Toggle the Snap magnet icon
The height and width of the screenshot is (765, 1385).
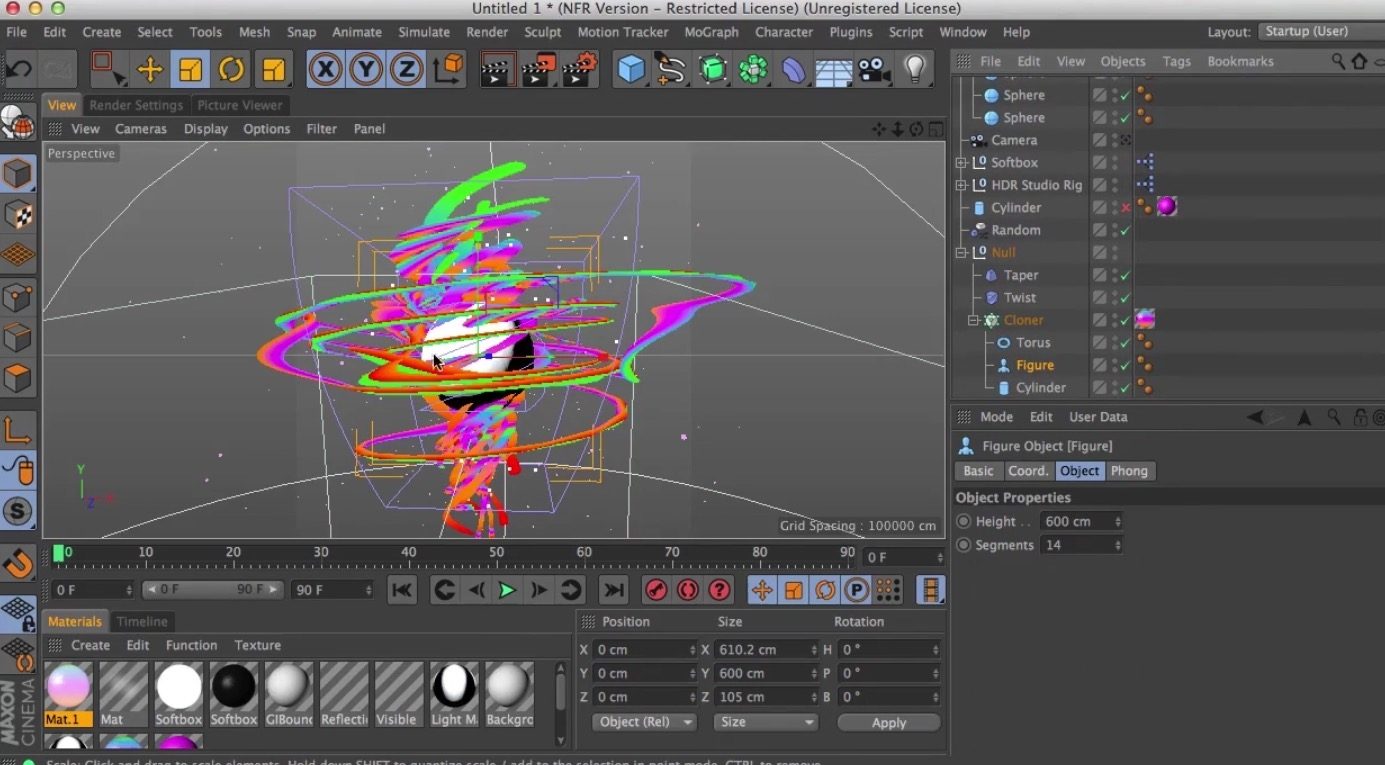[18, 563]
